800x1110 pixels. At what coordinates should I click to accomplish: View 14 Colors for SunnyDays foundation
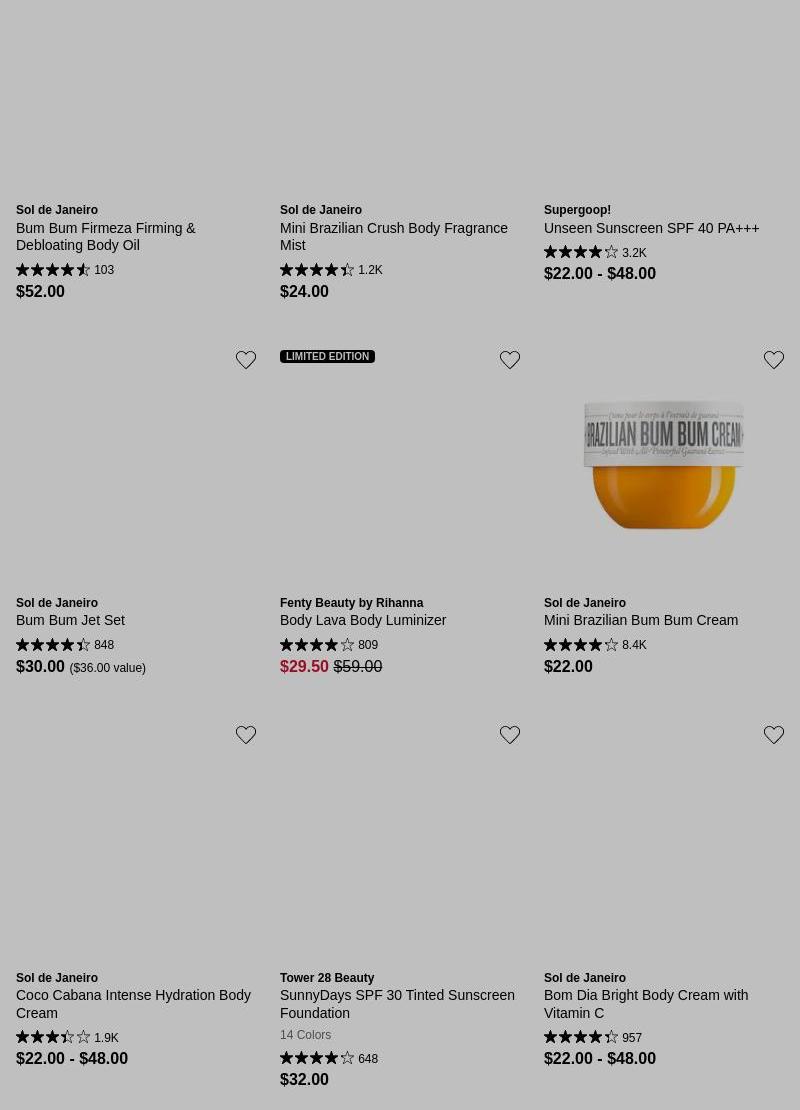pyautogui.click(x=305, y=1035)
